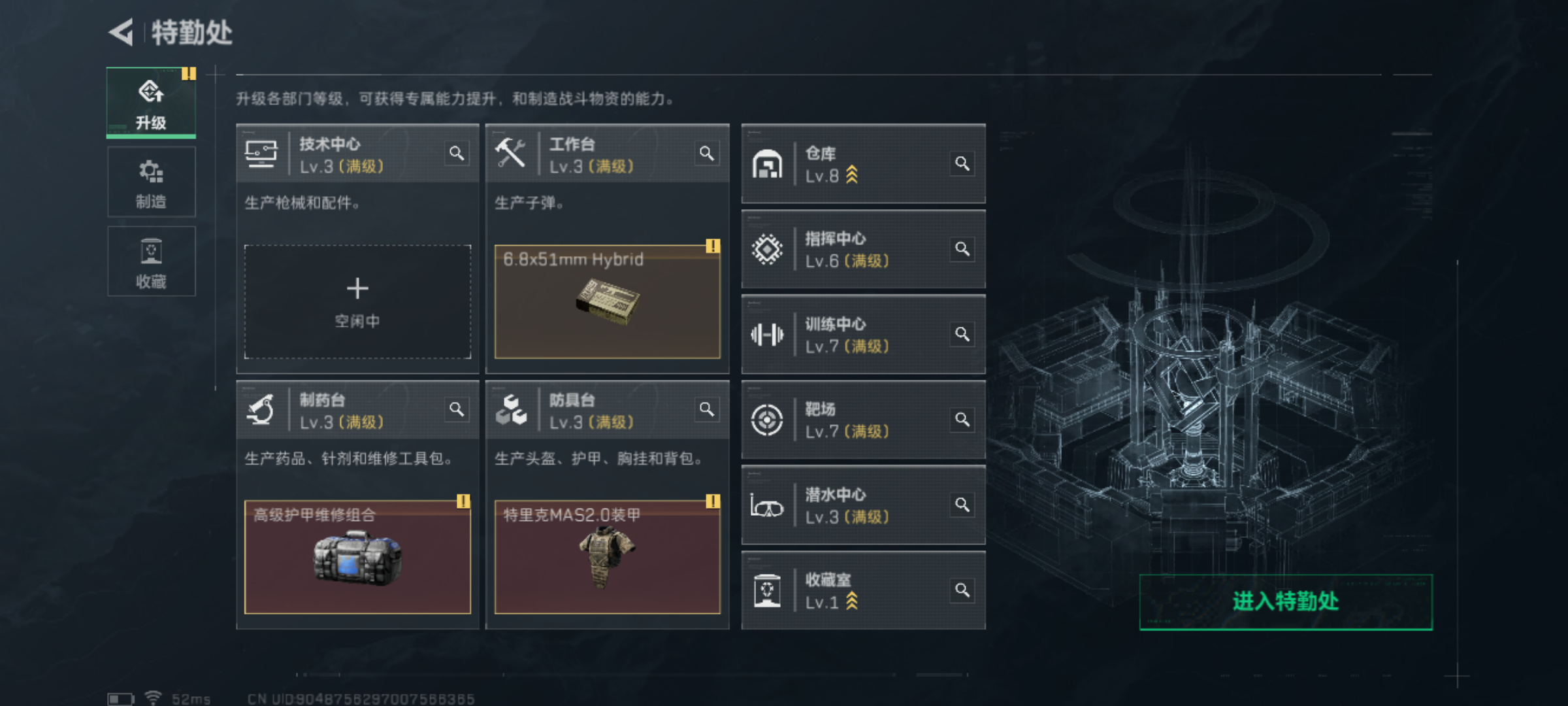
Task: Switch to the 制造 sidebar tab
Action: pos(151,182)
